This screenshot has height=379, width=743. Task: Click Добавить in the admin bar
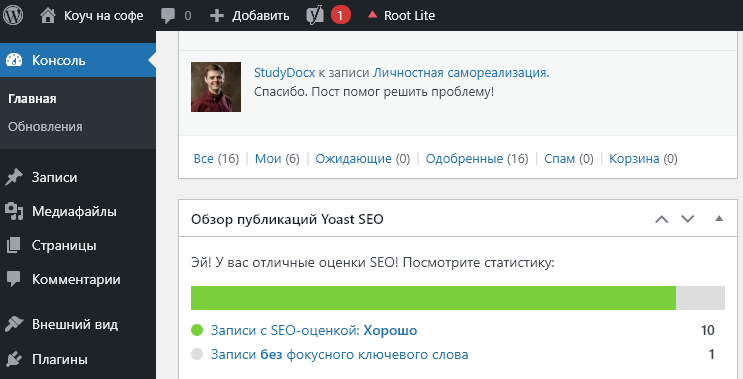[260, 16]
